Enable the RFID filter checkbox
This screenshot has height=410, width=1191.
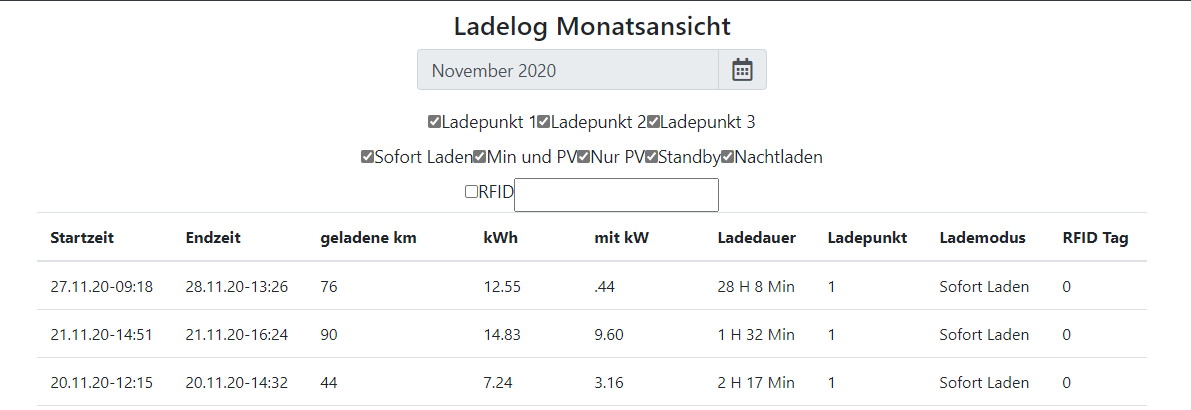pos(471,192)
